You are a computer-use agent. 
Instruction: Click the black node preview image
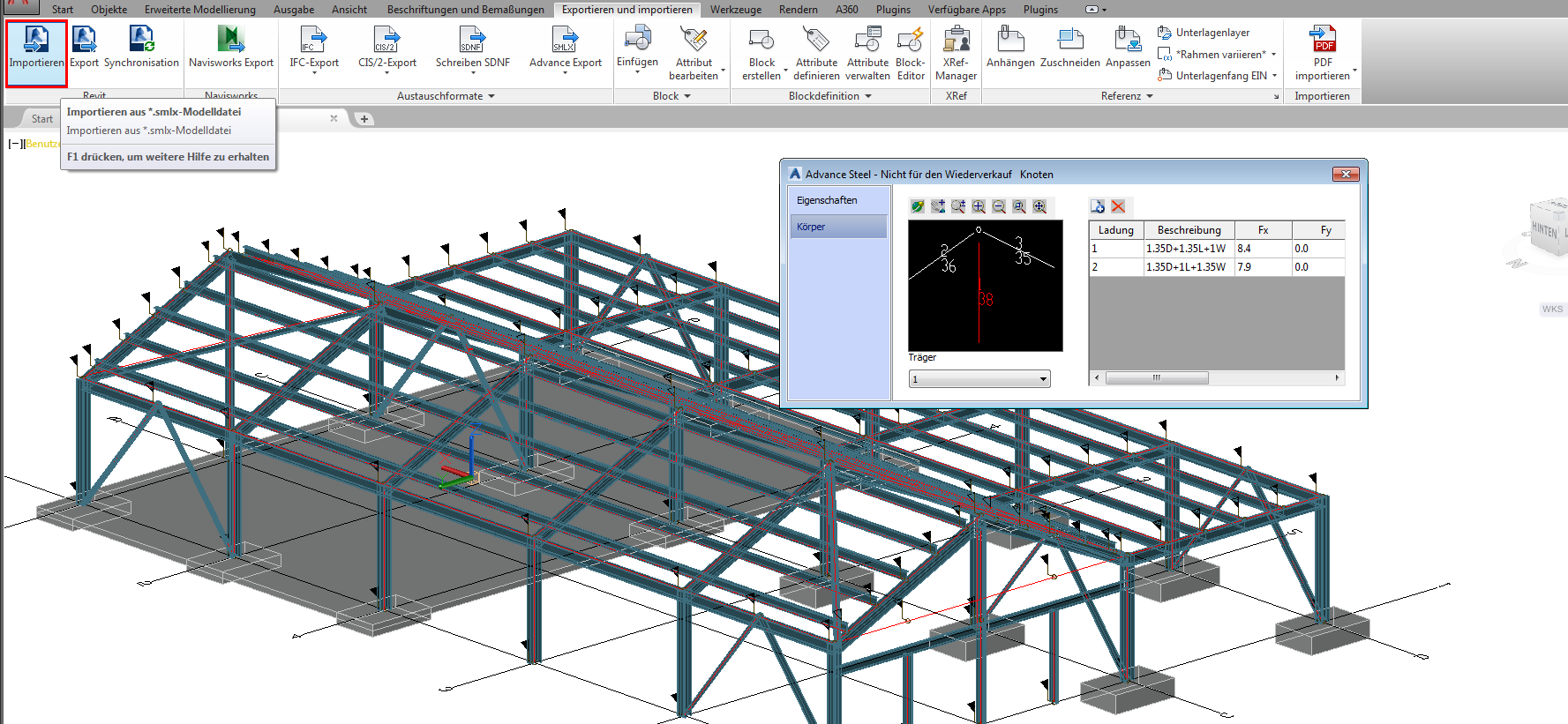click(x=986, y=286)
